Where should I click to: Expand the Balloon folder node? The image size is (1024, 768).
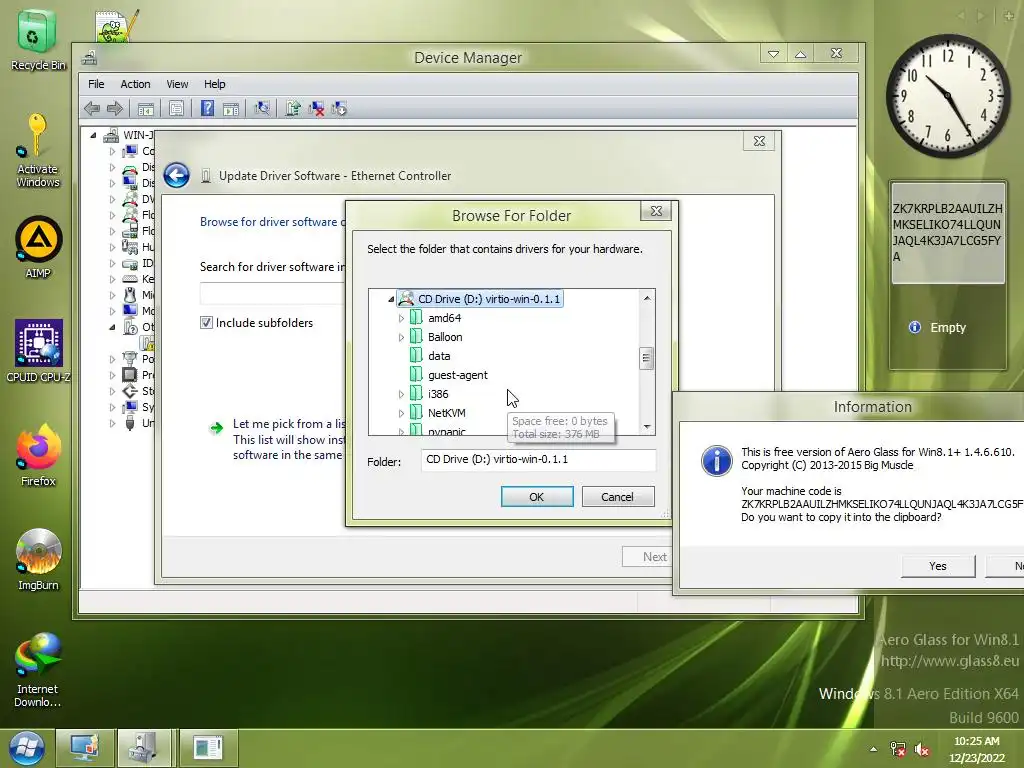tap(401, 337)
